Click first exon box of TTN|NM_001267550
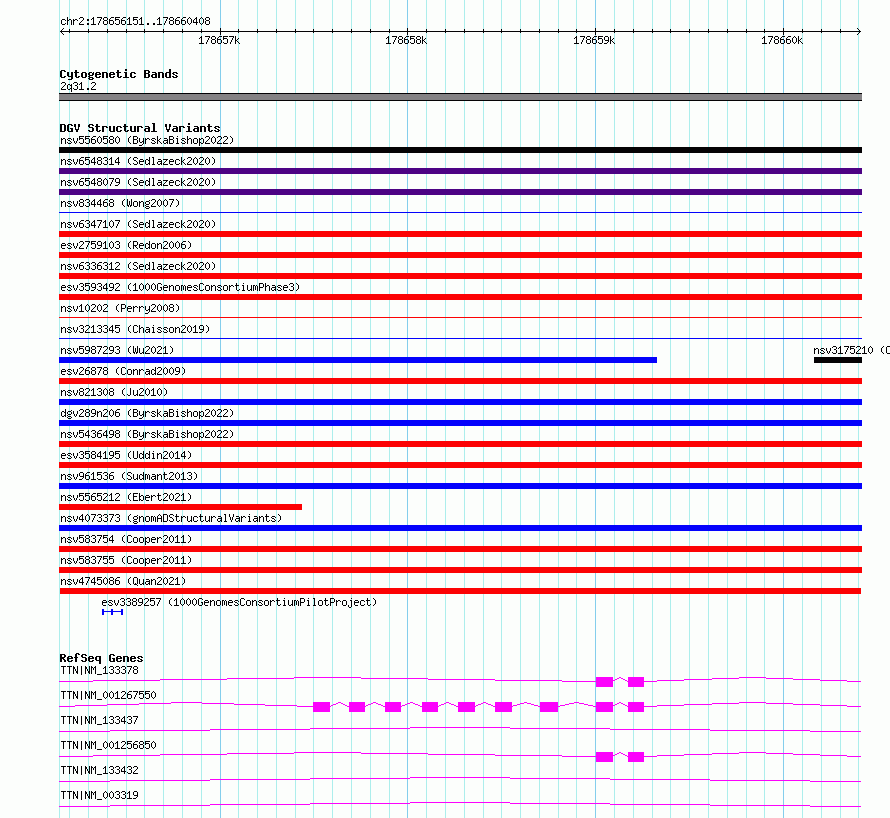The image size is (890, 818). coord(322,707)
